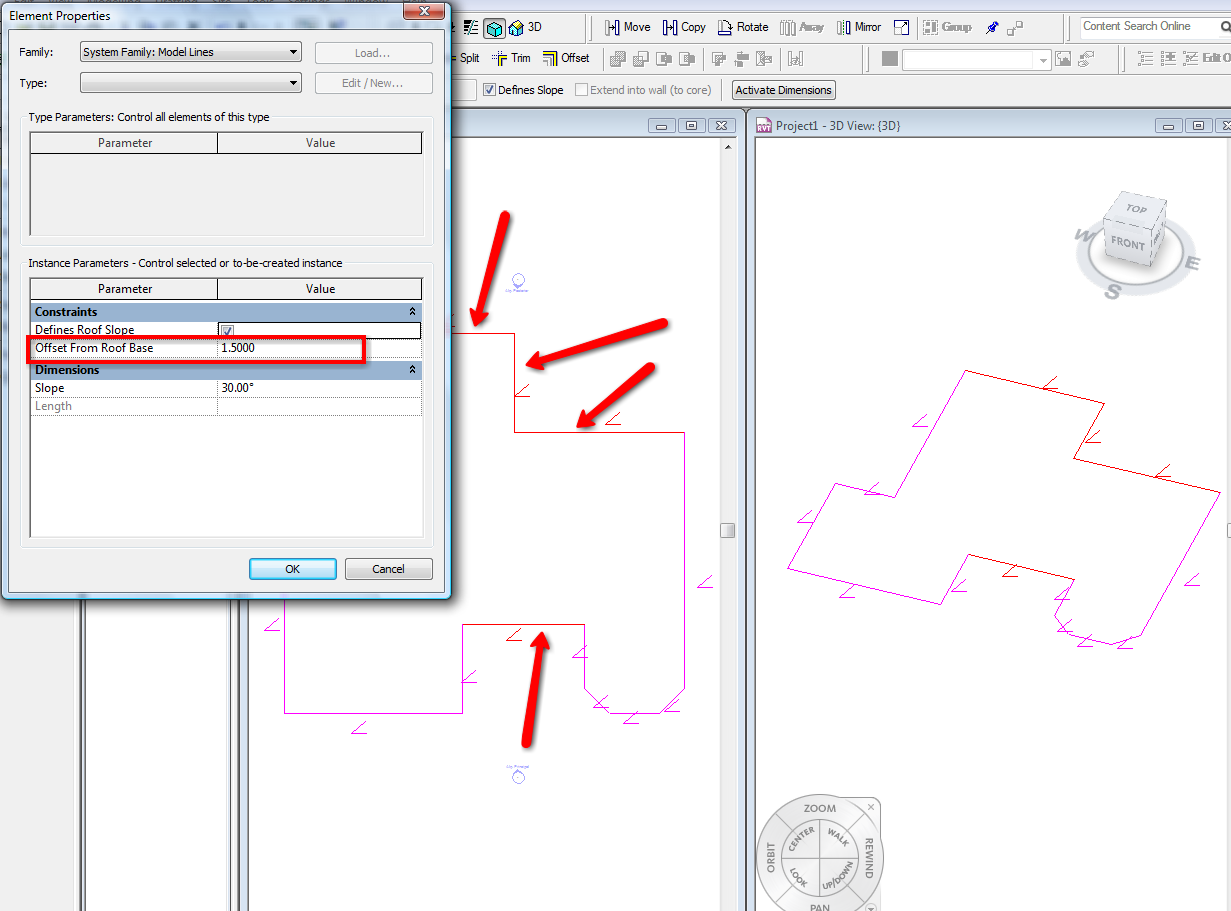
Task: Click the icon right of the pin
Action: pos(1015,27)
